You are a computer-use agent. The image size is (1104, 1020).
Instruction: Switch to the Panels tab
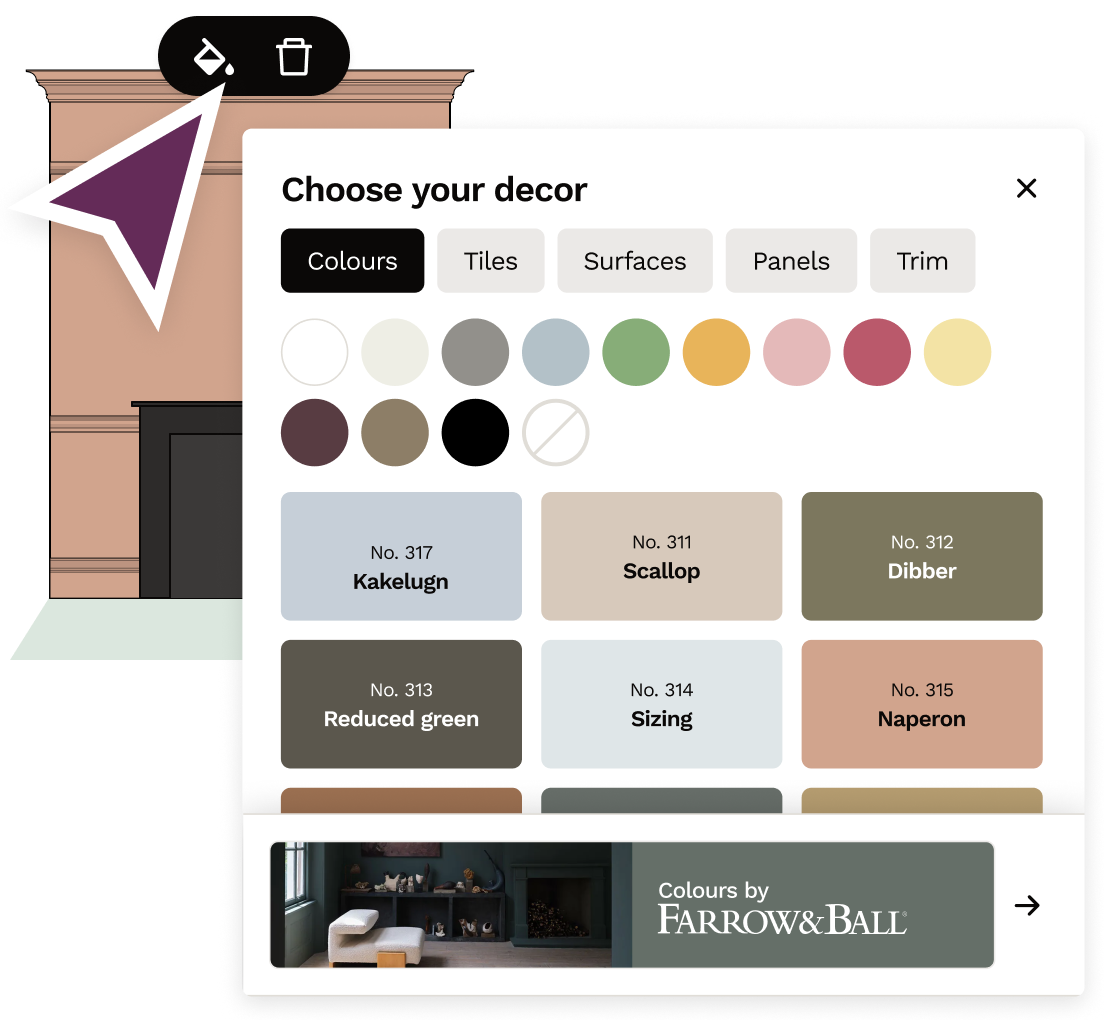791,260
